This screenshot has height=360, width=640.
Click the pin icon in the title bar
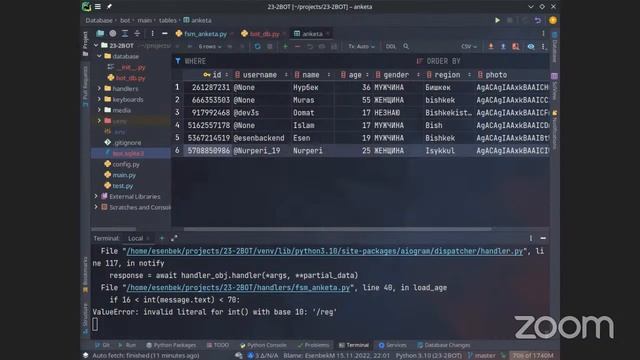pyautogui.click(x=109, y=7)
